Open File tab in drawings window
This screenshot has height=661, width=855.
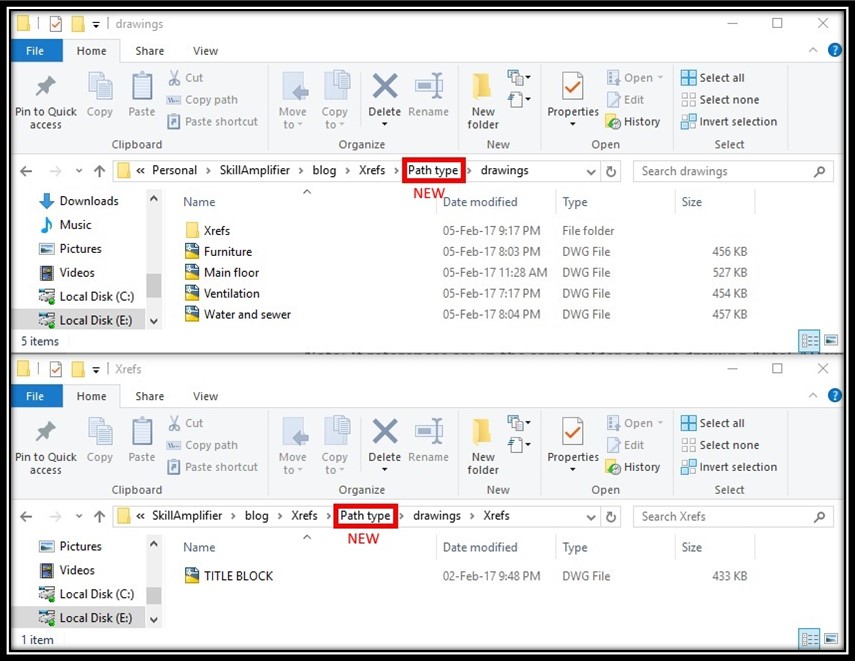(36, 51)
